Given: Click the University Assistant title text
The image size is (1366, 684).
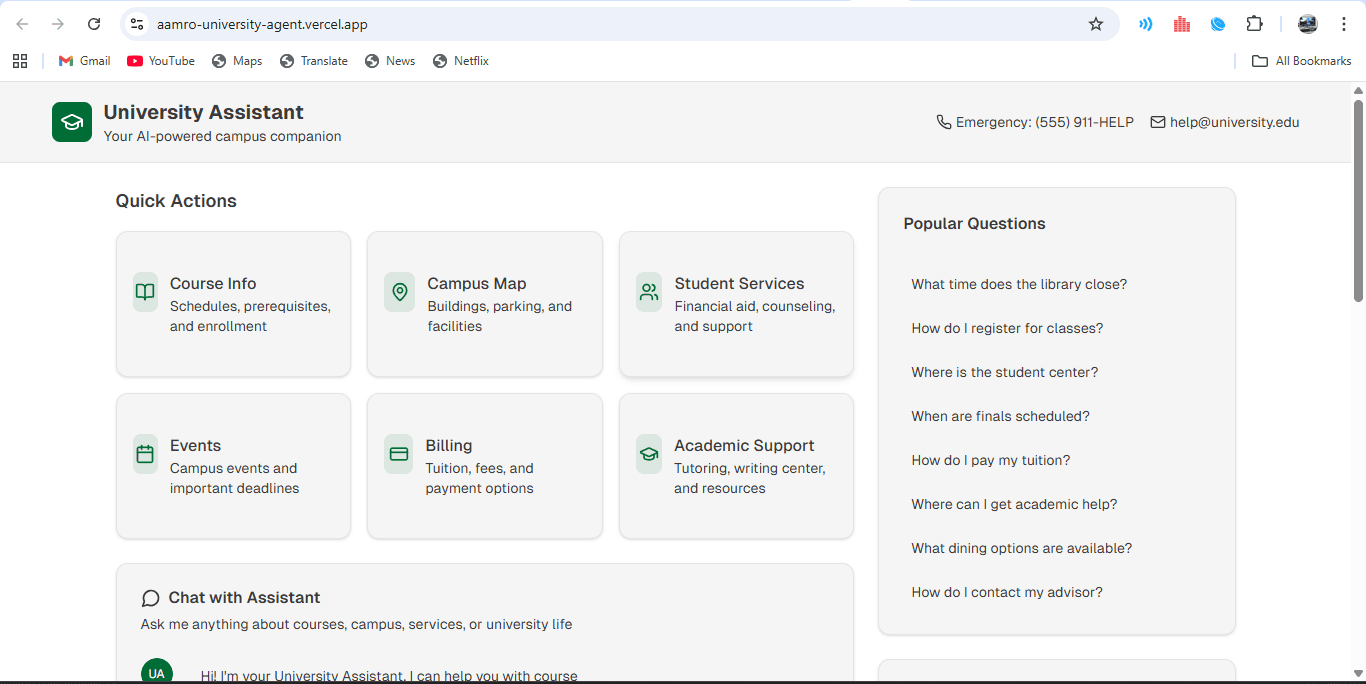Looking at the screenshot, I should coord(204,112).
